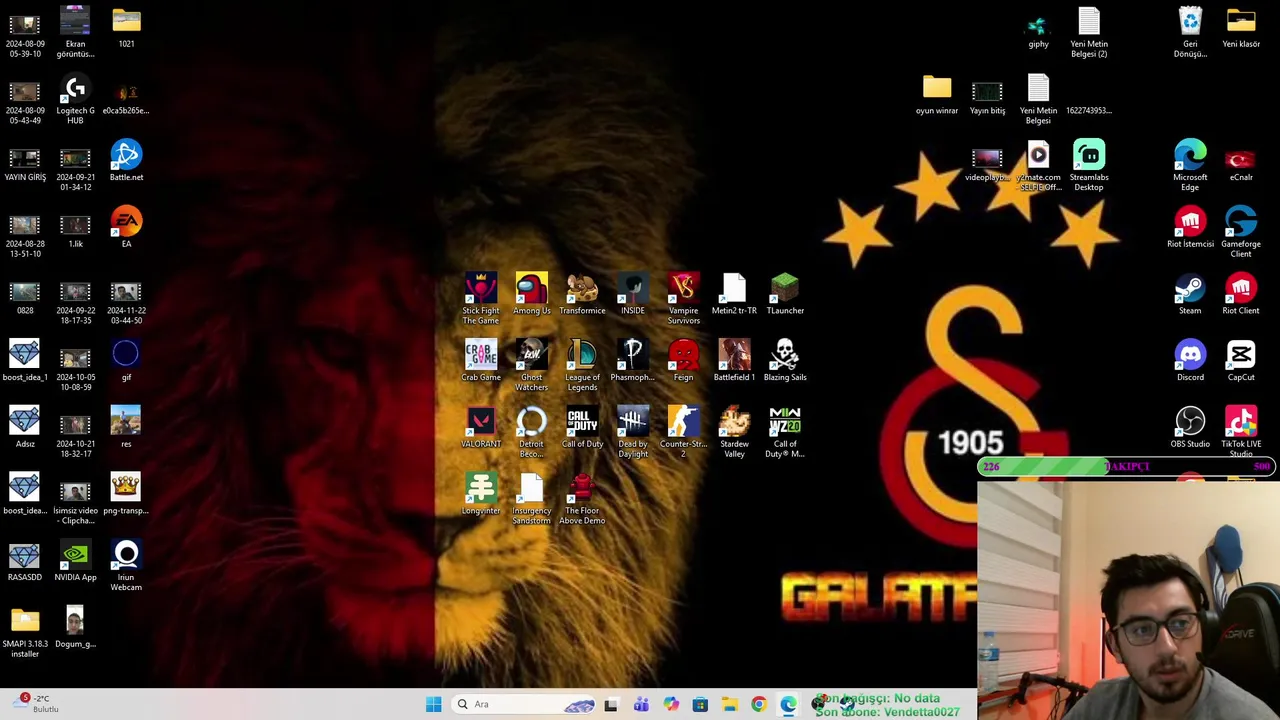Launch The Floor Above Demo shortcut
Image resolution: width=1280 pixels, height=720 pixels.
click(582, 499)
